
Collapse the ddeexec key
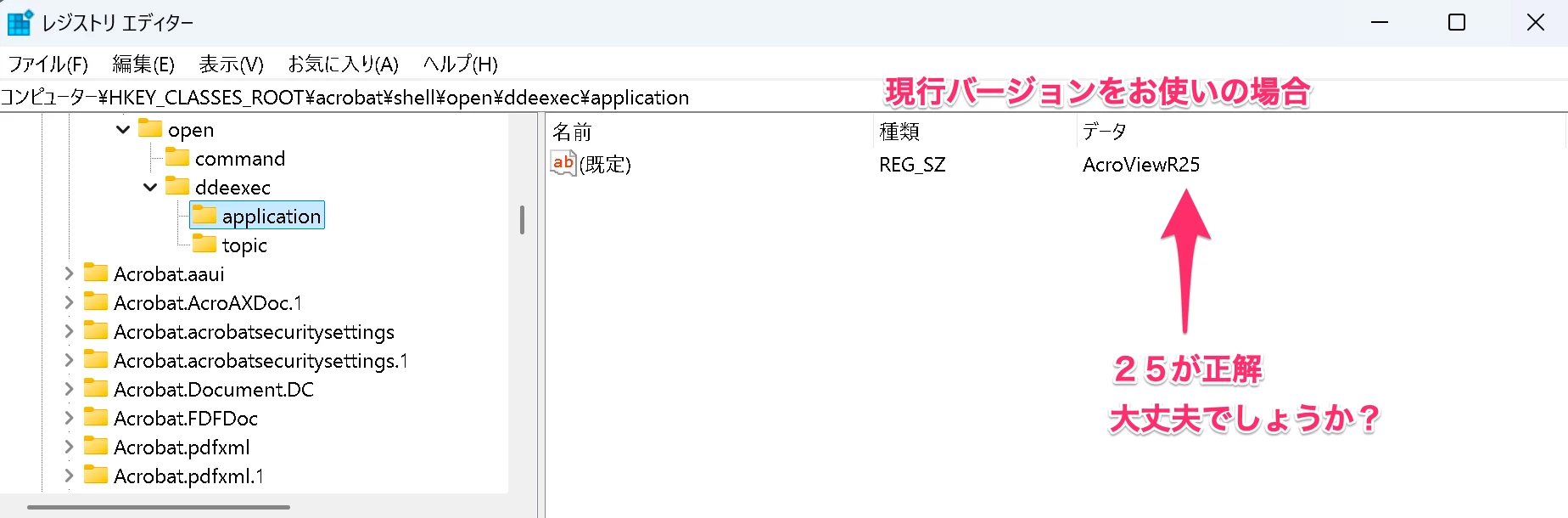click(150, 187)
